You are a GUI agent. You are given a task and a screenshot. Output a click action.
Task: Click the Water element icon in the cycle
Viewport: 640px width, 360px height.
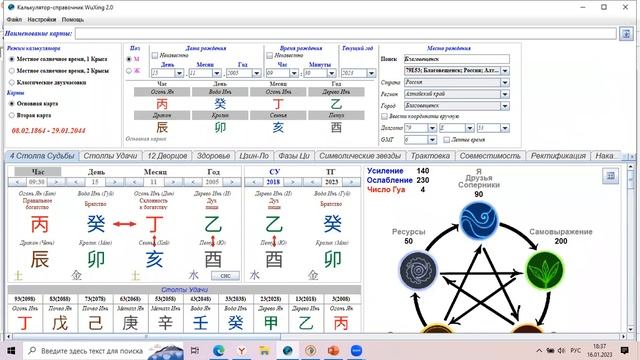479,221
